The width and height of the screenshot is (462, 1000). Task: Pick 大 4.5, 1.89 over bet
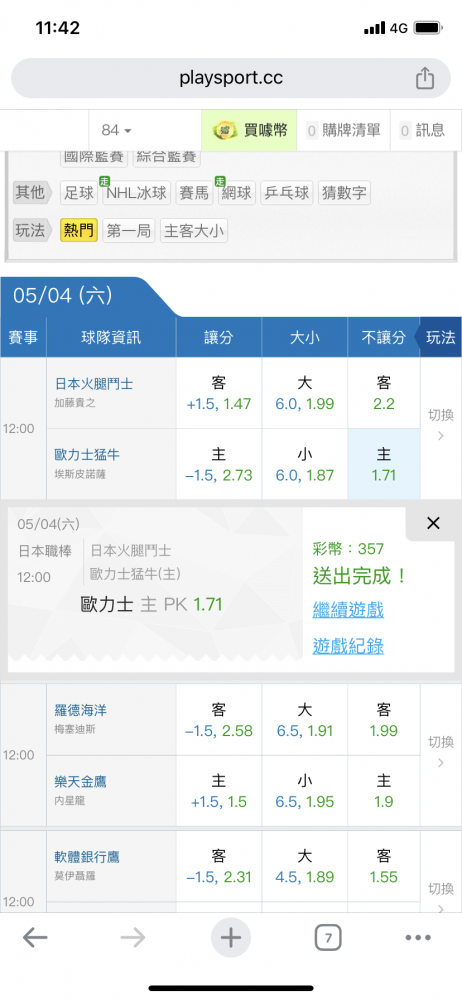pos(304,866)
